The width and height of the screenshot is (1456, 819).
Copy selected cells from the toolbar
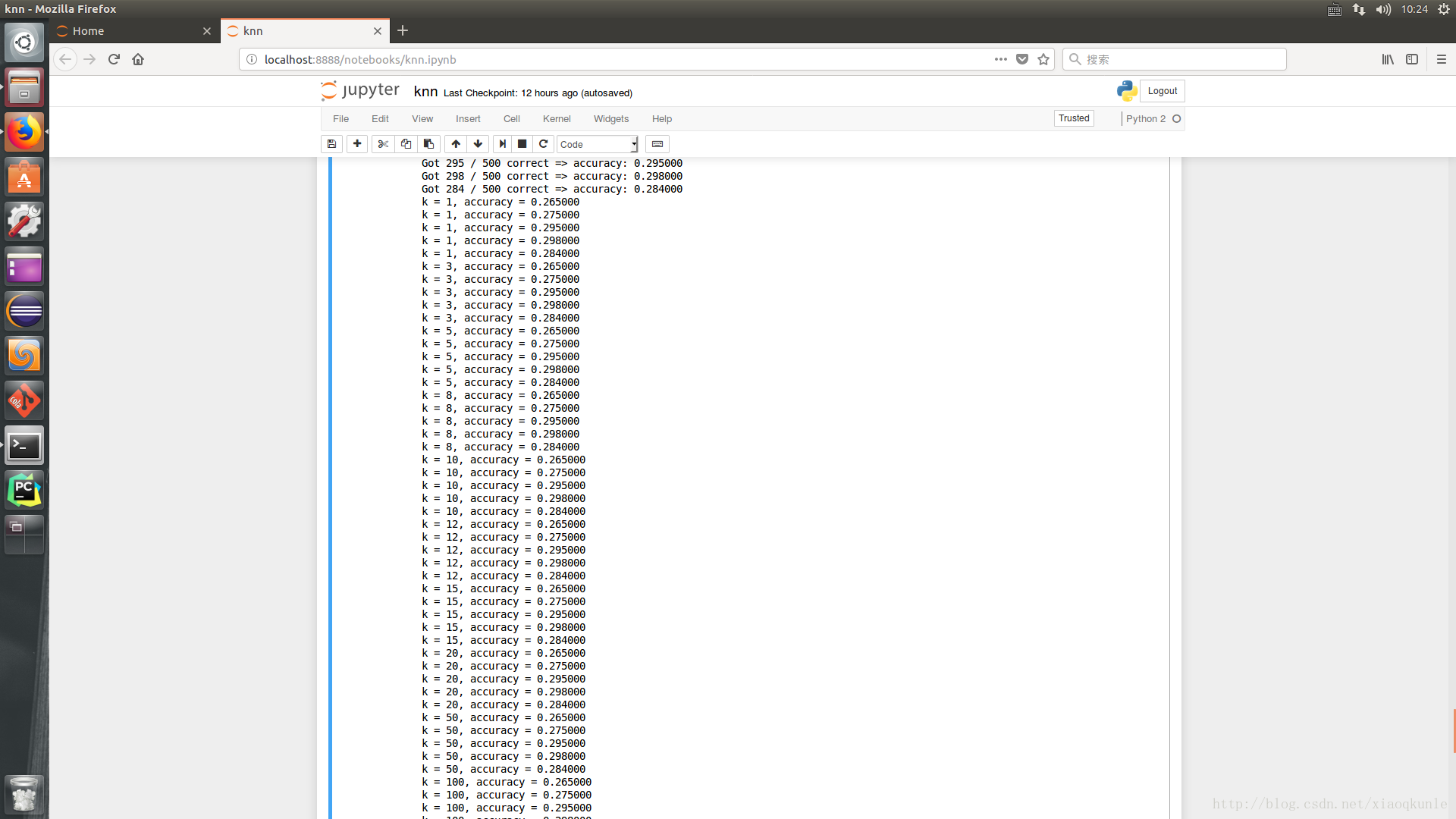coord(406,144)
